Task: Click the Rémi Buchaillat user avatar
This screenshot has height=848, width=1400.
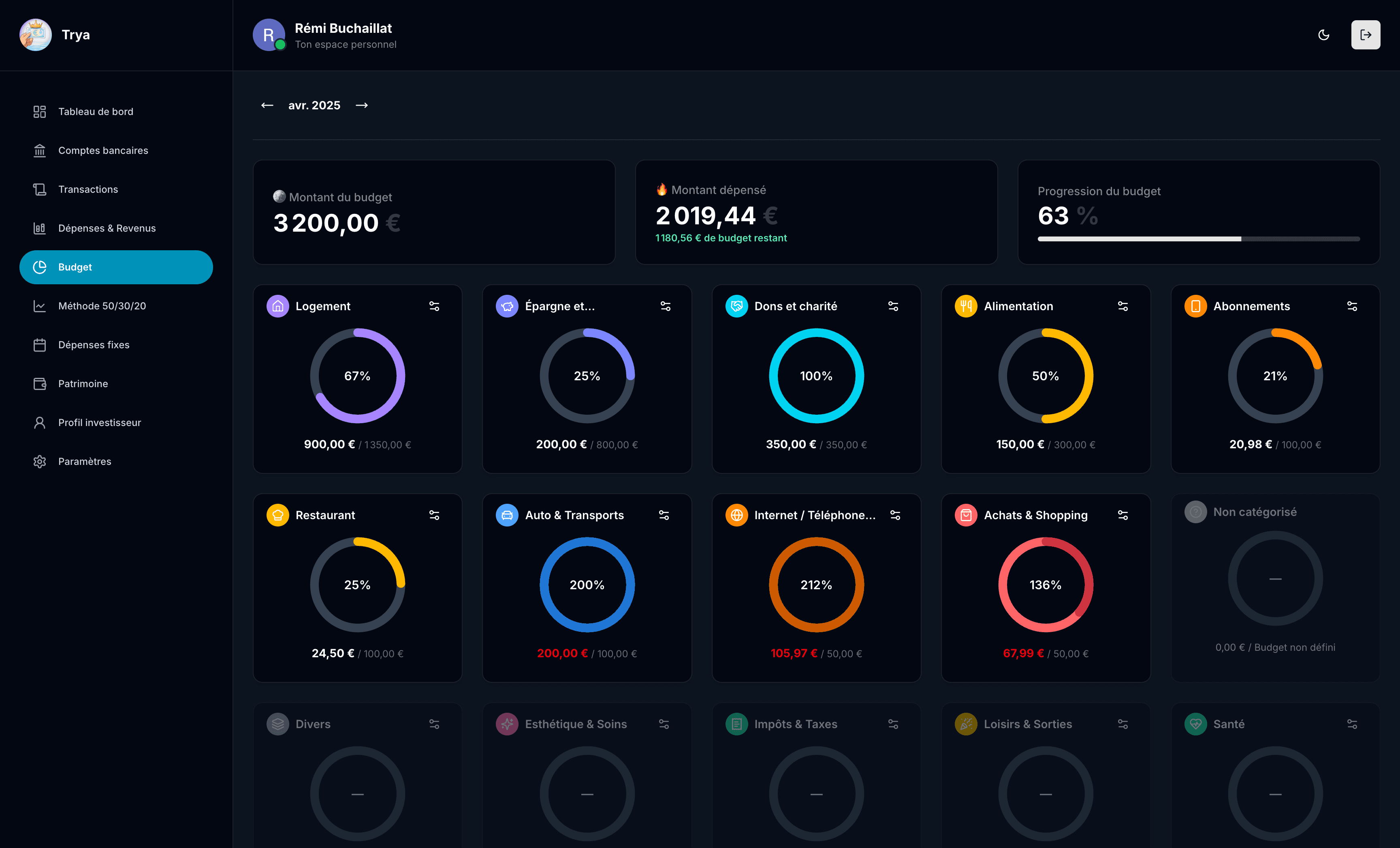Action: [x=269, y=35]
